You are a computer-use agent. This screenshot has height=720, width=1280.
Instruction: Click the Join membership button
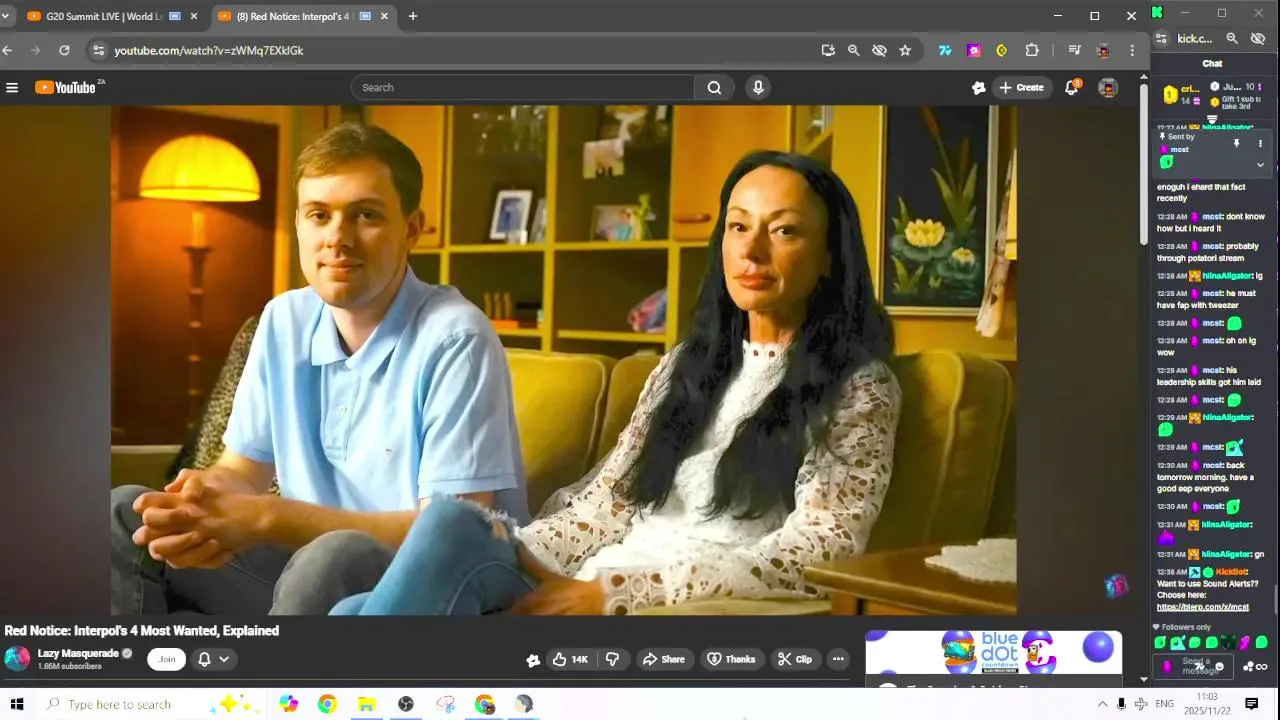pos(167,659)
